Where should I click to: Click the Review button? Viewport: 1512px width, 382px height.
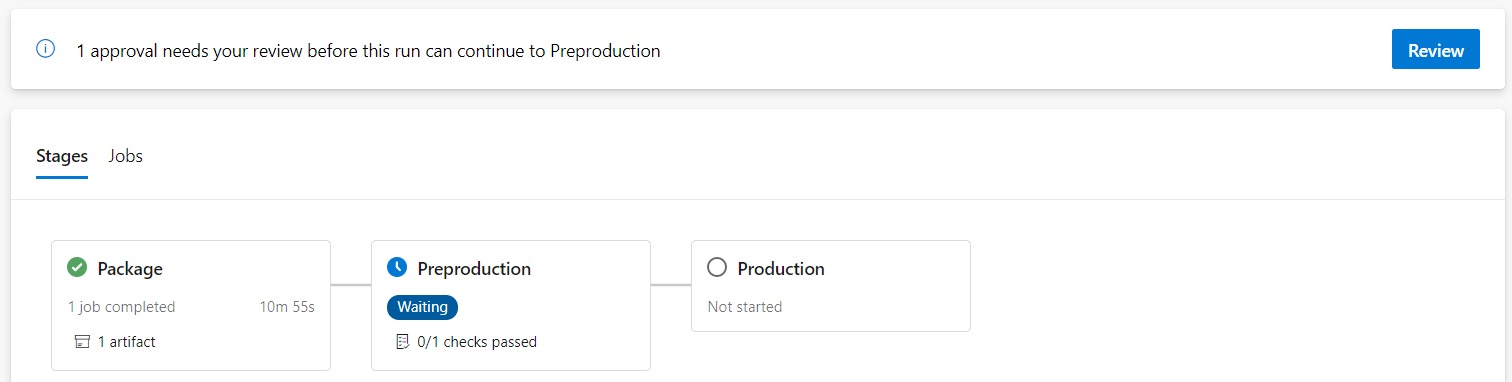pos(1435,50)
